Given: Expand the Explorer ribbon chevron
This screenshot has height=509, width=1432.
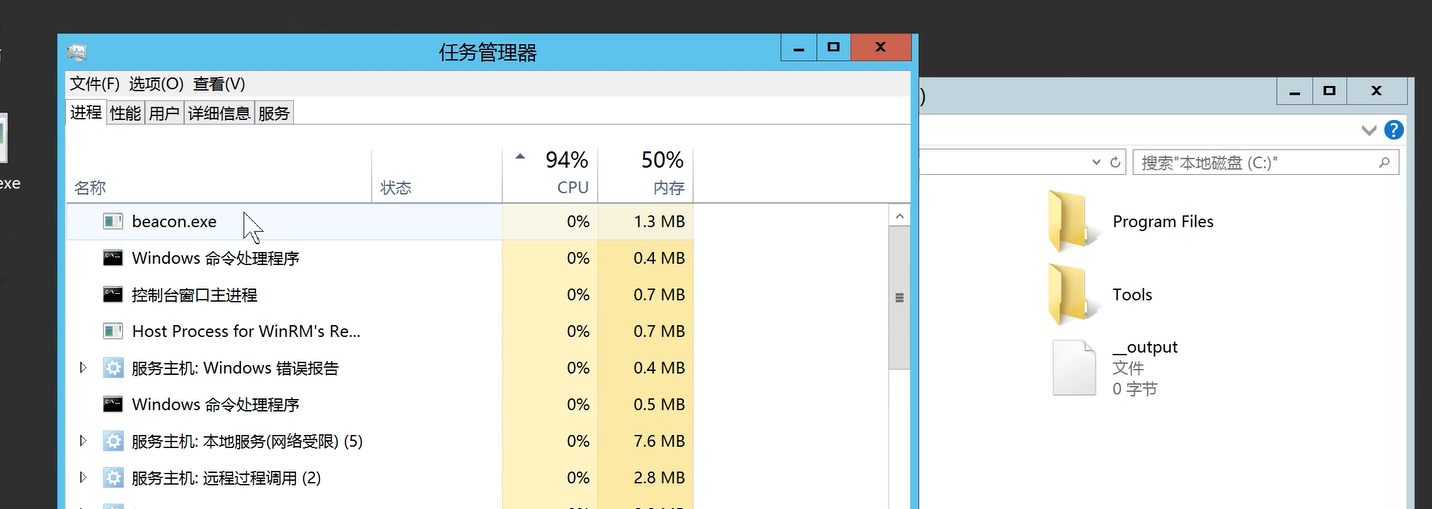Looking at the screenshot, I should 1369,130.
